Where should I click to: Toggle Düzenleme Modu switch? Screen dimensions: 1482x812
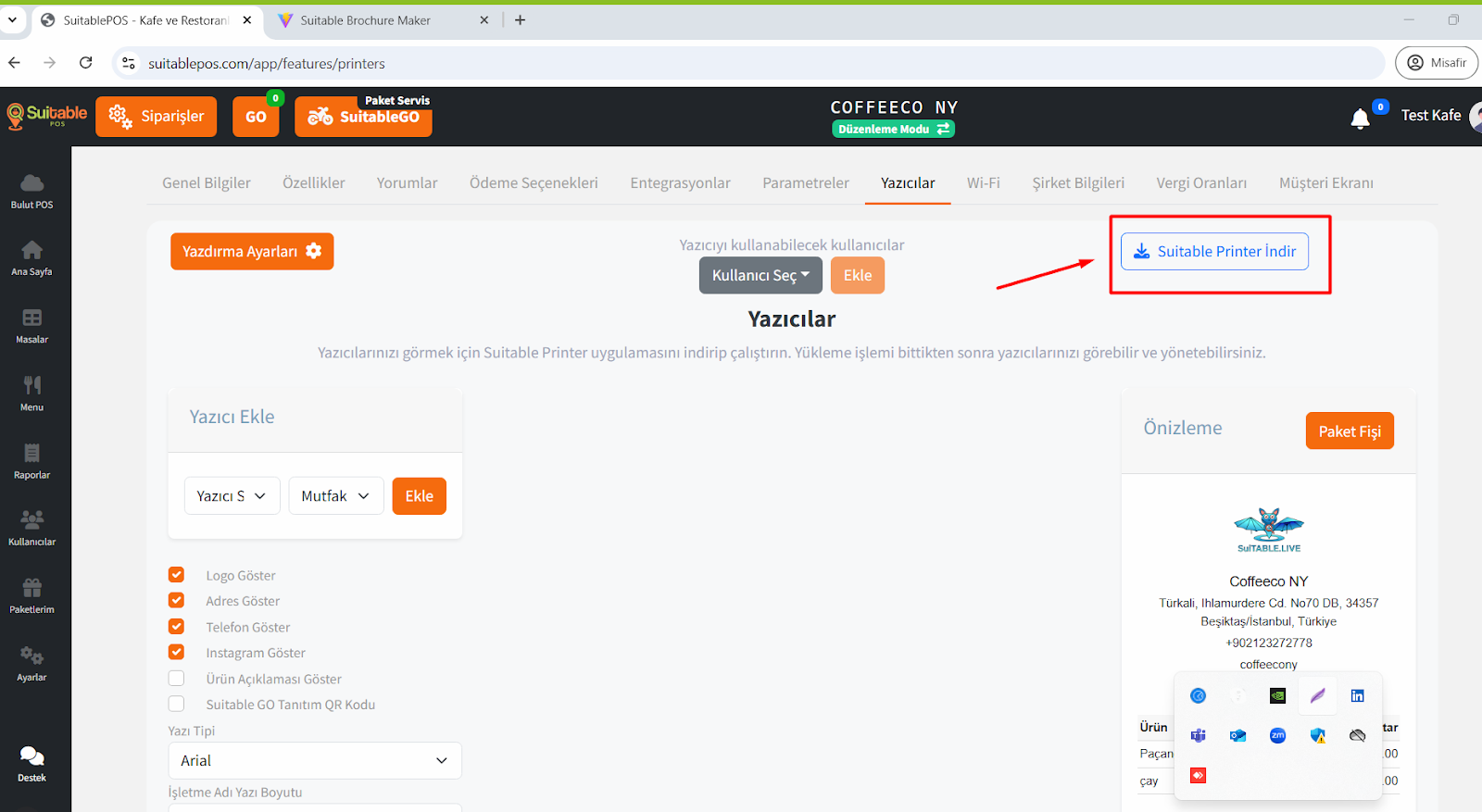[893, 130]
